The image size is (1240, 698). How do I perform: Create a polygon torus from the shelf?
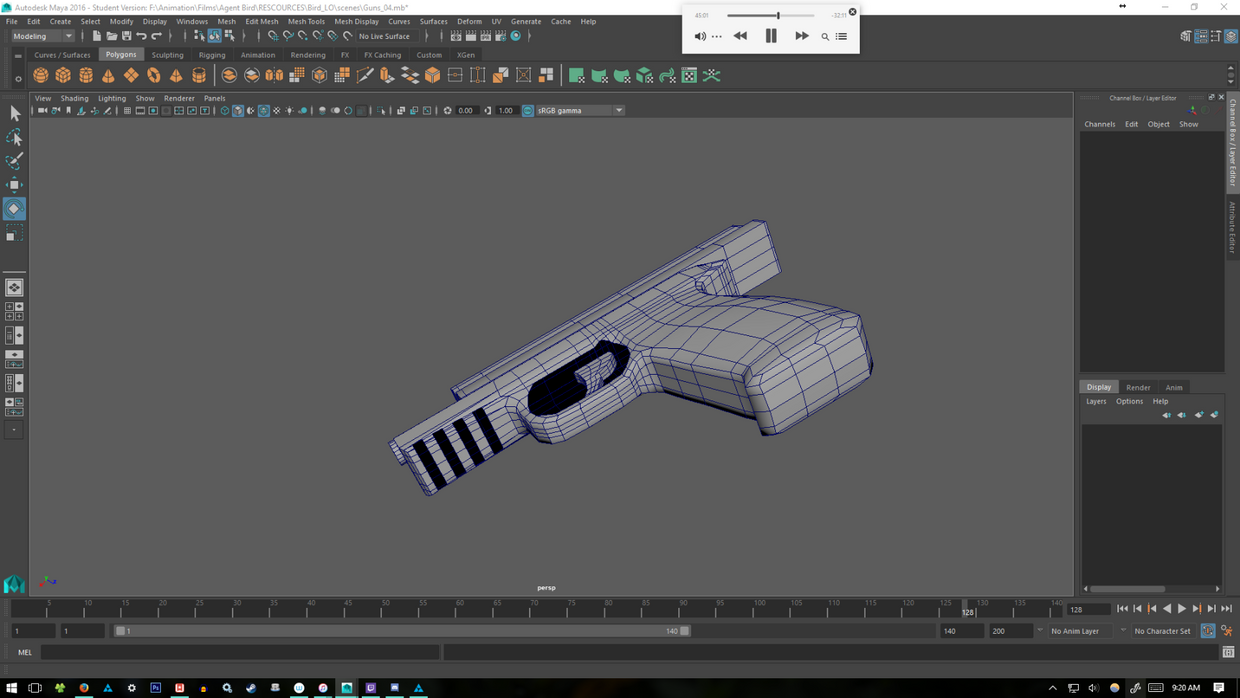coord(153,76)
